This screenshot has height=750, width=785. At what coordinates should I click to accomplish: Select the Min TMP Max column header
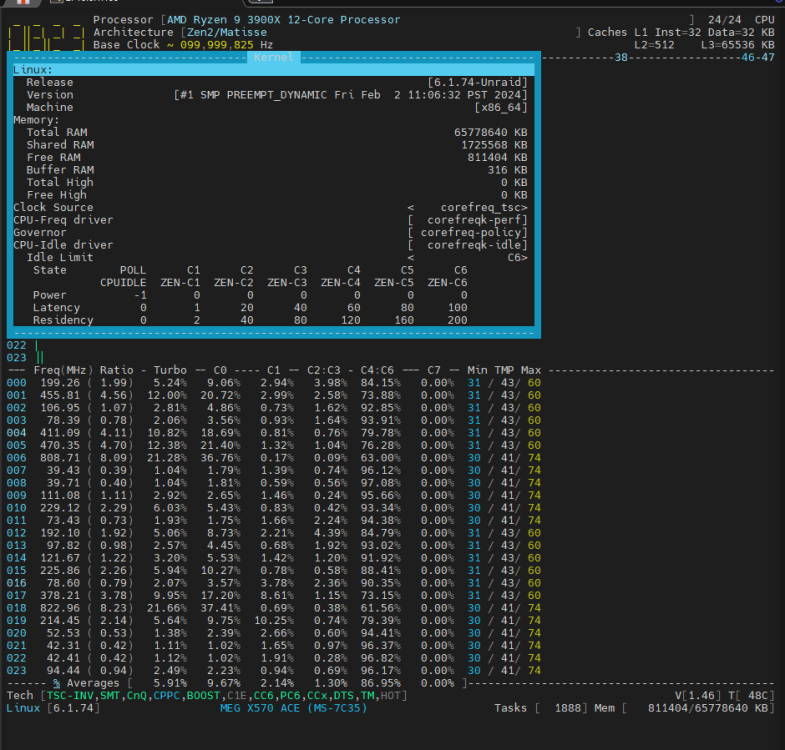pyautogui.click(x=504, y=370)
